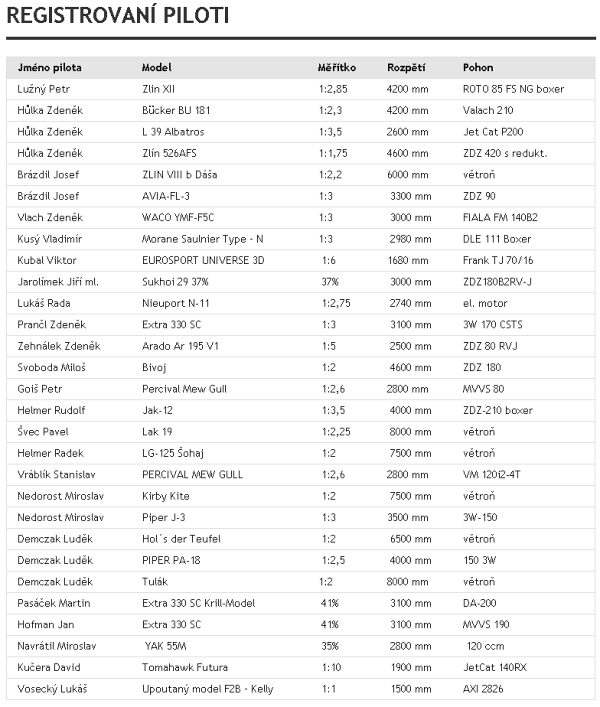Select Morane Saulnier Type - N entry
The height and width of the screenshot is (707, 600).
click(202, 239)
